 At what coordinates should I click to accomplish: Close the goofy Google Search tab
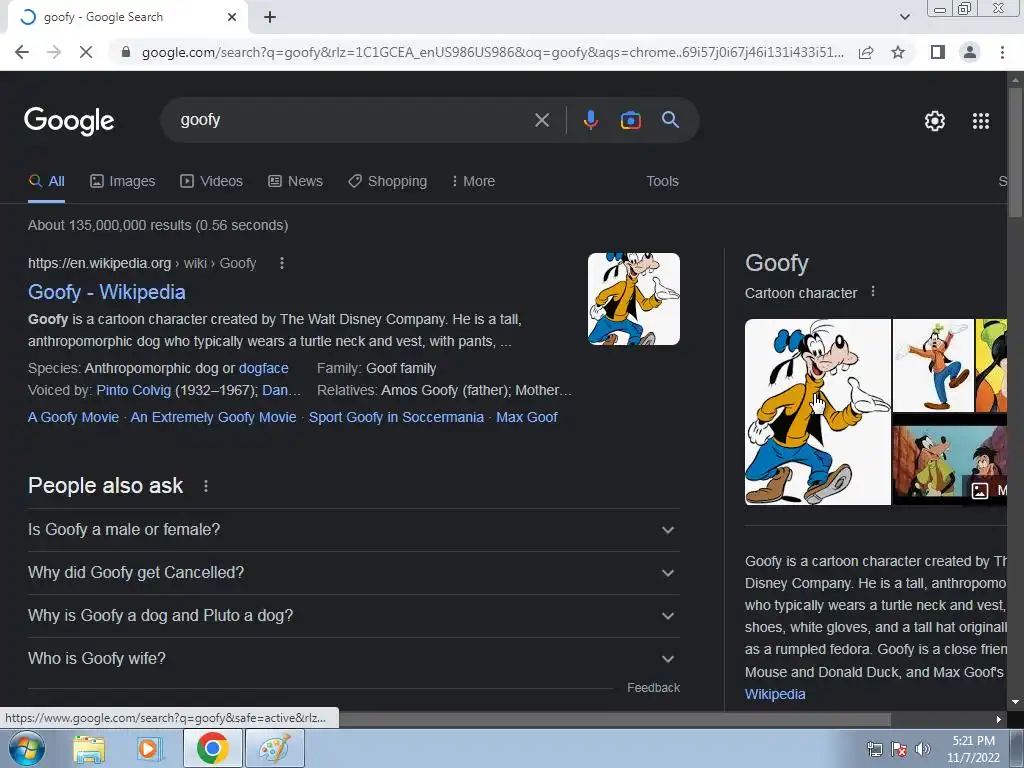(232, 17)
